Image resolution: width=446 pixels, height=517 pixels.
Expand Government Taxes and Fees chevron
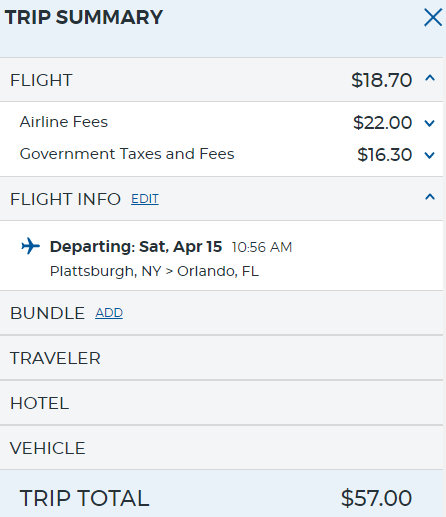(430, 155)
